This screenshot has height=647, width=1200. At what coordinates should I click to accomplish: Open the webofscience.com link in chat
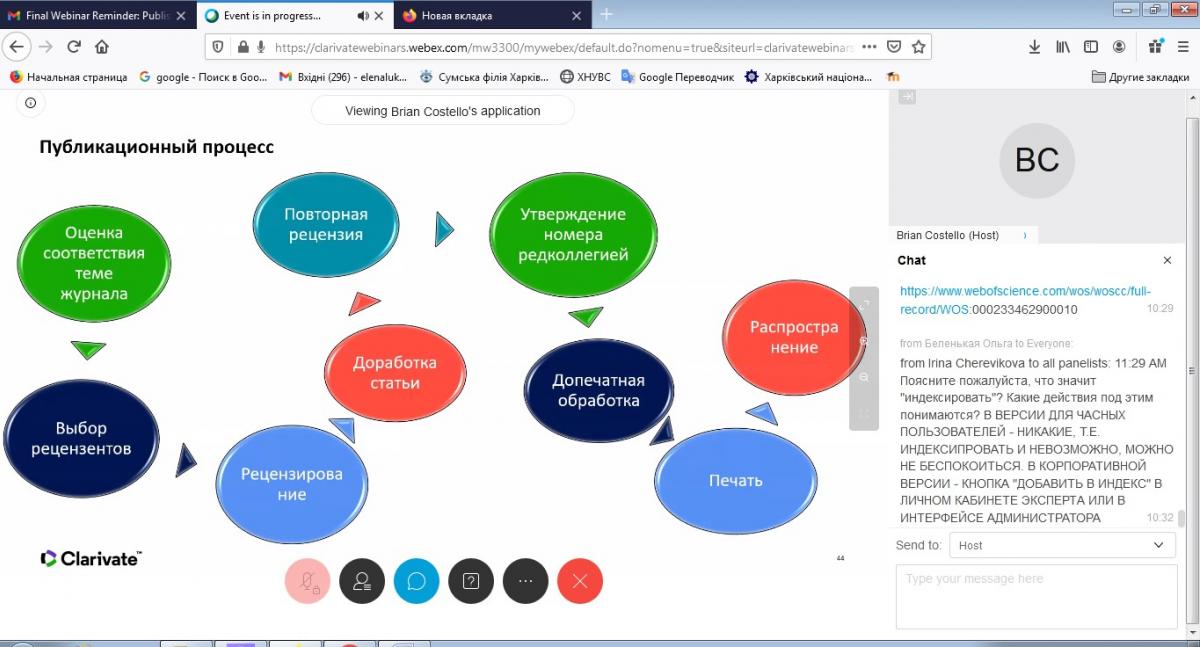1024,300
